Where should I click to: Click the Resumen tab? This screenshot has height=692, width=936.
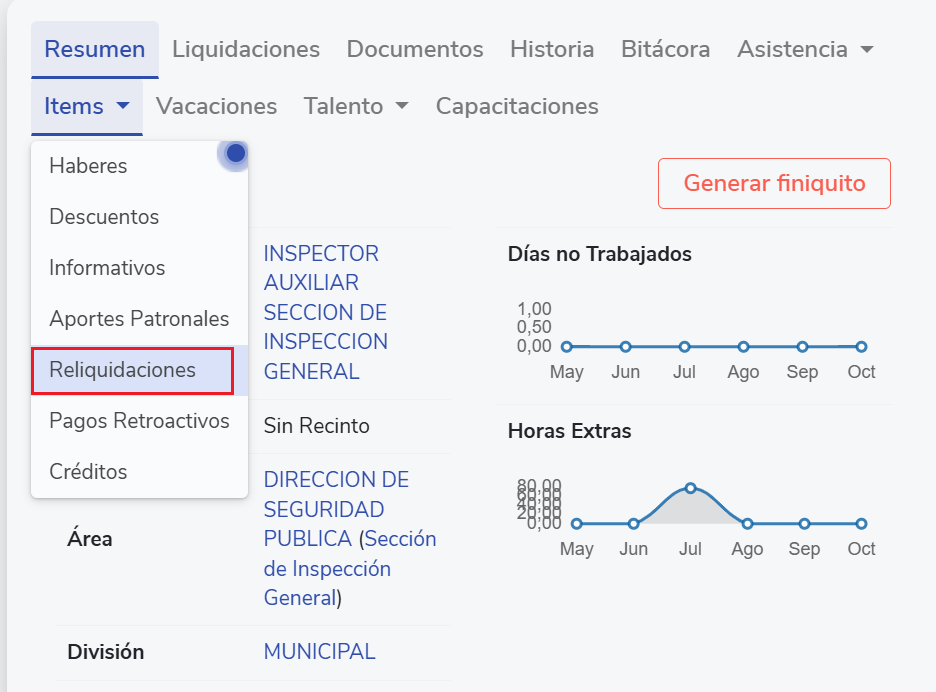tap(95, 49)
